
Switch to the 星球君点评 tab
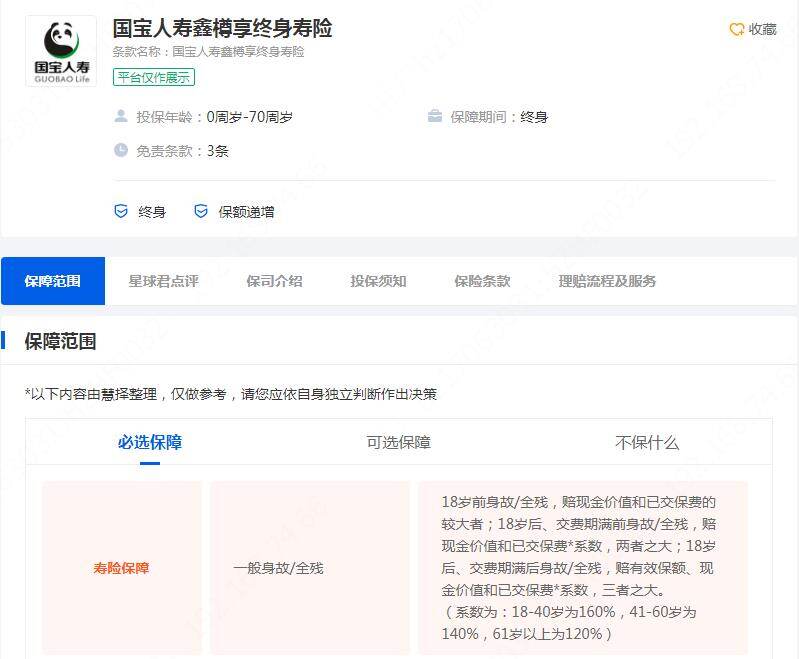point(164,281)
